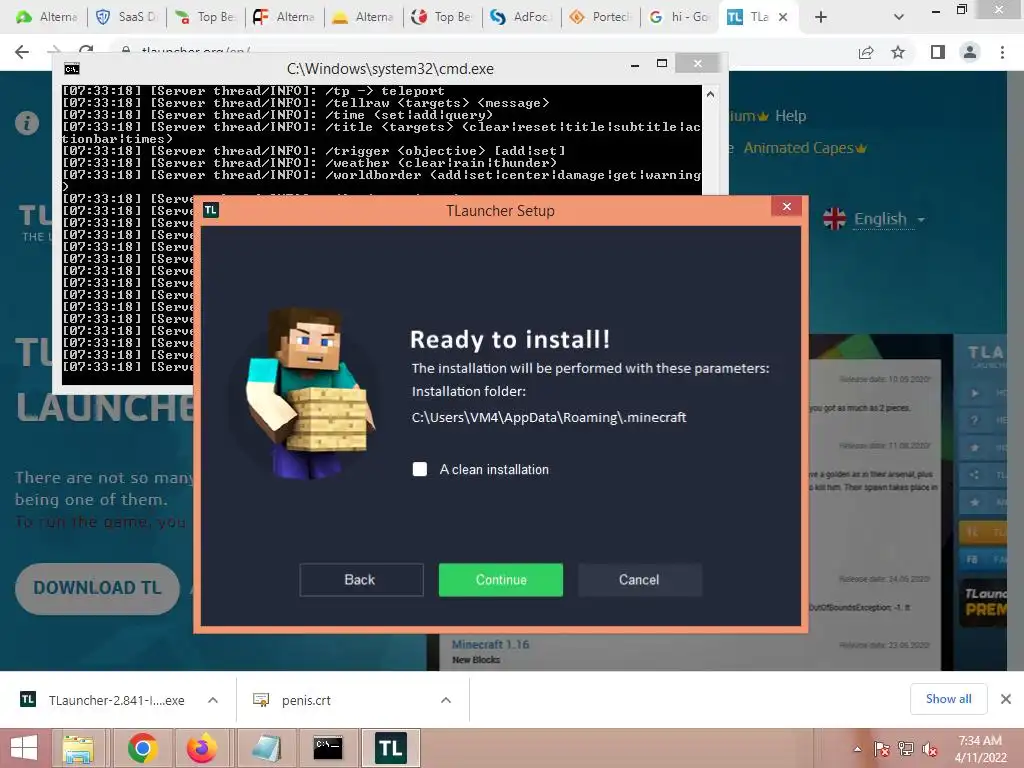Viewport: 1024px width, 768px height.
Task: Open the notepad-like taskbar app
Action: 266,748
